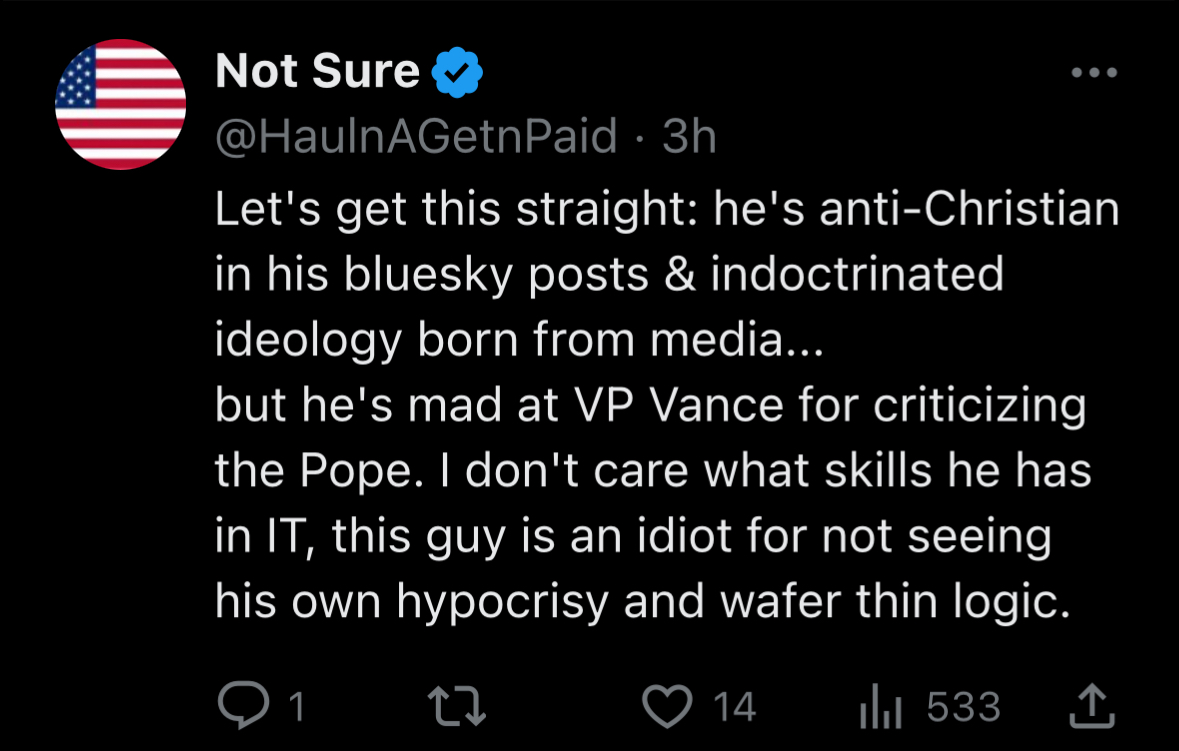Repost this tweet using the arrows icon

464,707
